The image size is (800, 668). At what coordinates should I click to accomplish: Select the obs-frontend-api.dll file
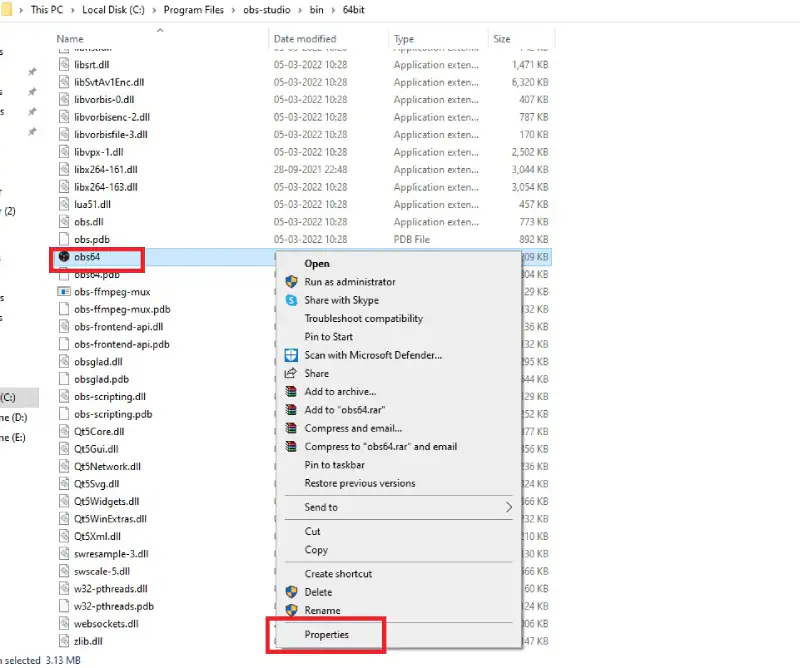coord(118,327)
